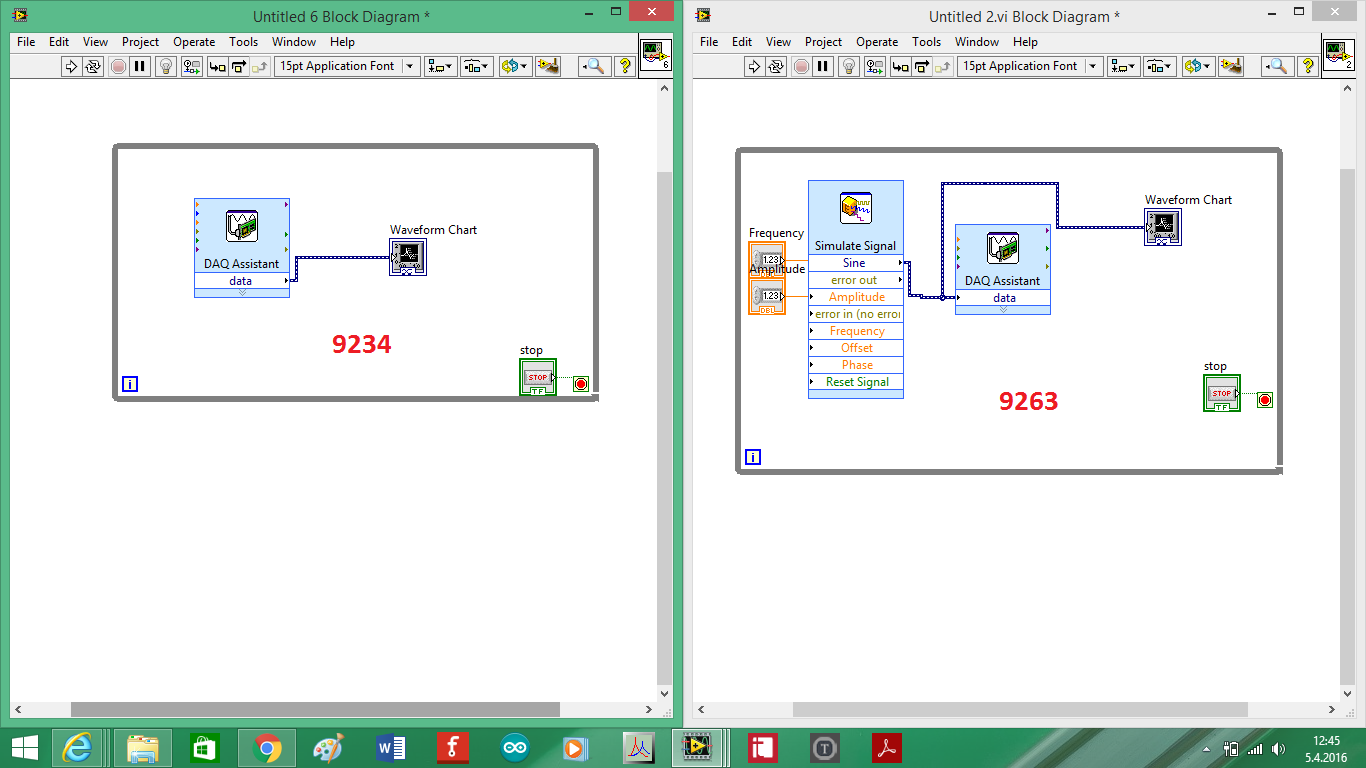Open Project menu in Untitled 2.vi window
1366x768 pixels.
click(x=824, y=42)
